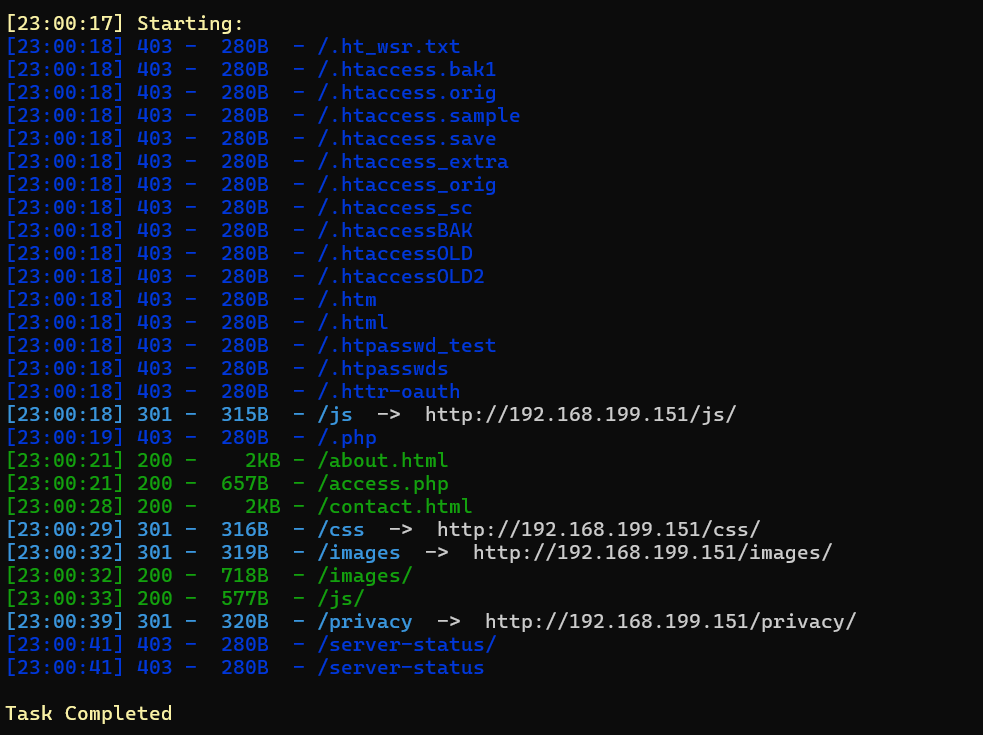
Task: Follow the http://192.168.199.151/images/ redirect URL
Action: pos(652,553)
